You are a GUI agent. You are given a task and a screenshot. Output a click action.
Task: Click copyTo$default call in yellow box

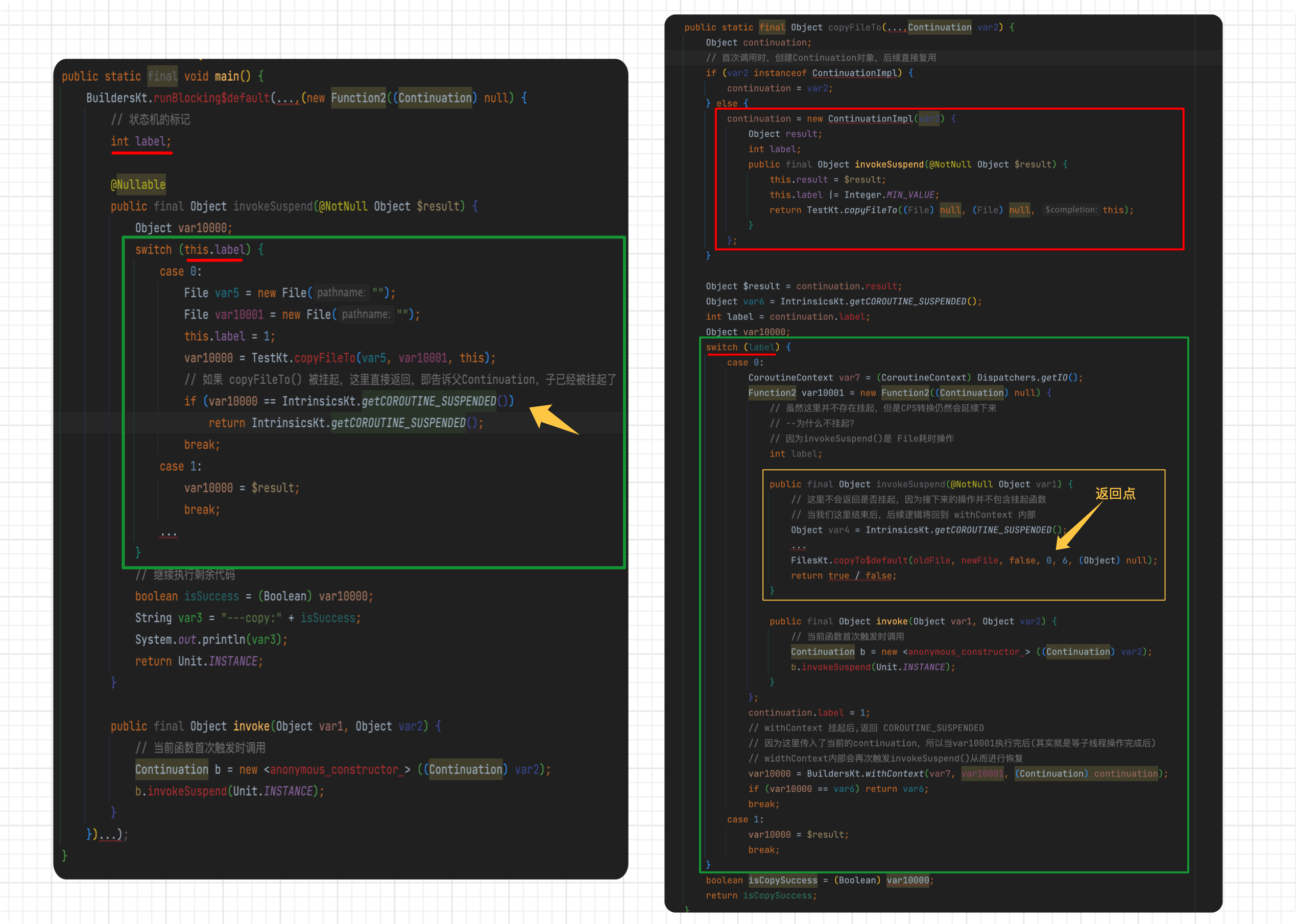(870, 561)
